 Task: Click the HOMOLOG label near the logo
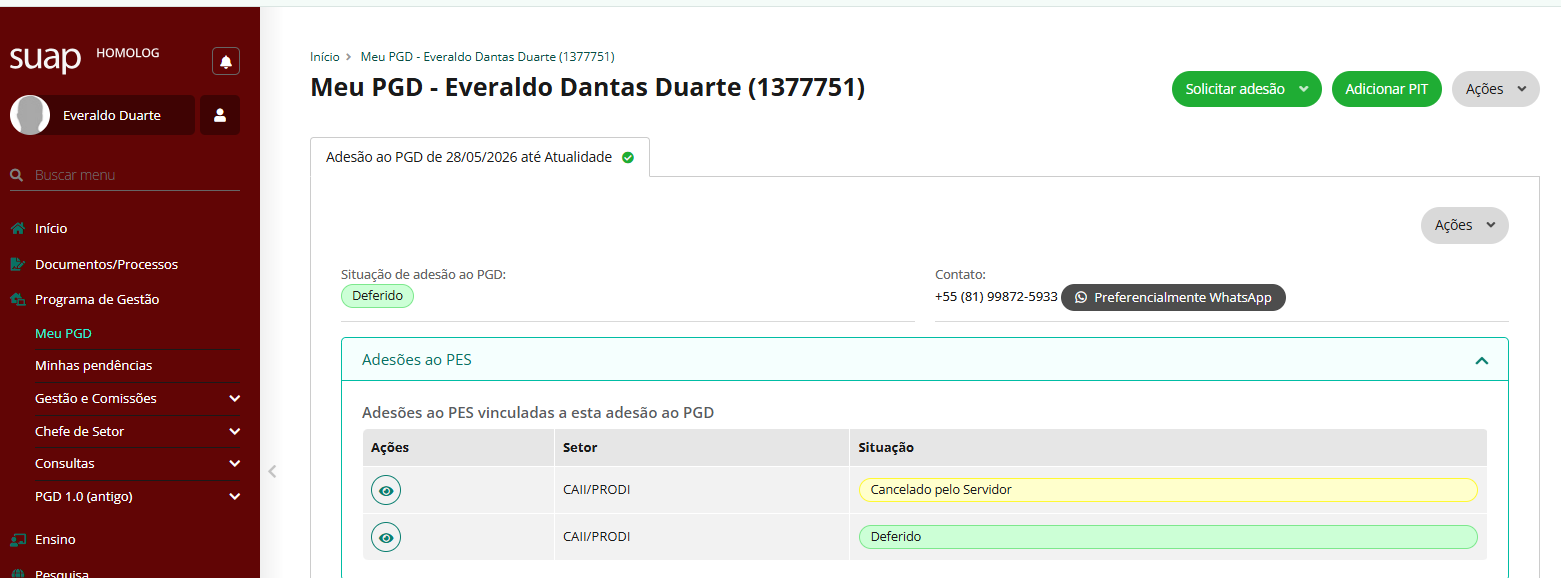(x=128, y=53)
